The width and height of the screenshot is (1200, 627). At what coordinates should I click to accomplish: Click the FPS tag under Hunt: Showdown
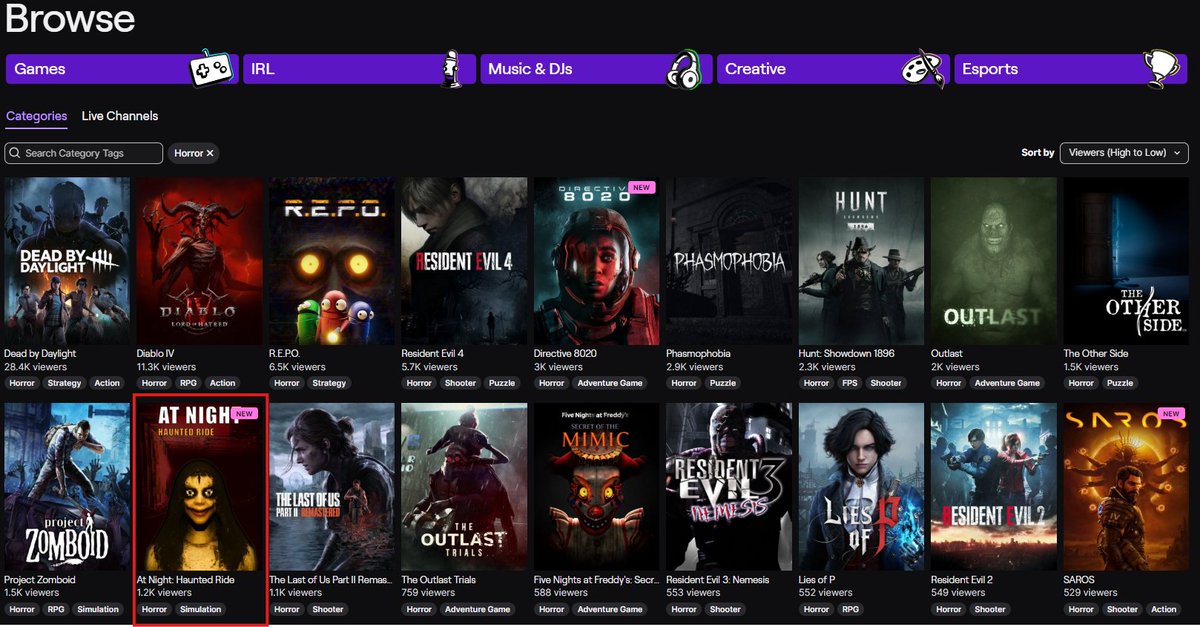pyautogui.click(x=850, y=383)
